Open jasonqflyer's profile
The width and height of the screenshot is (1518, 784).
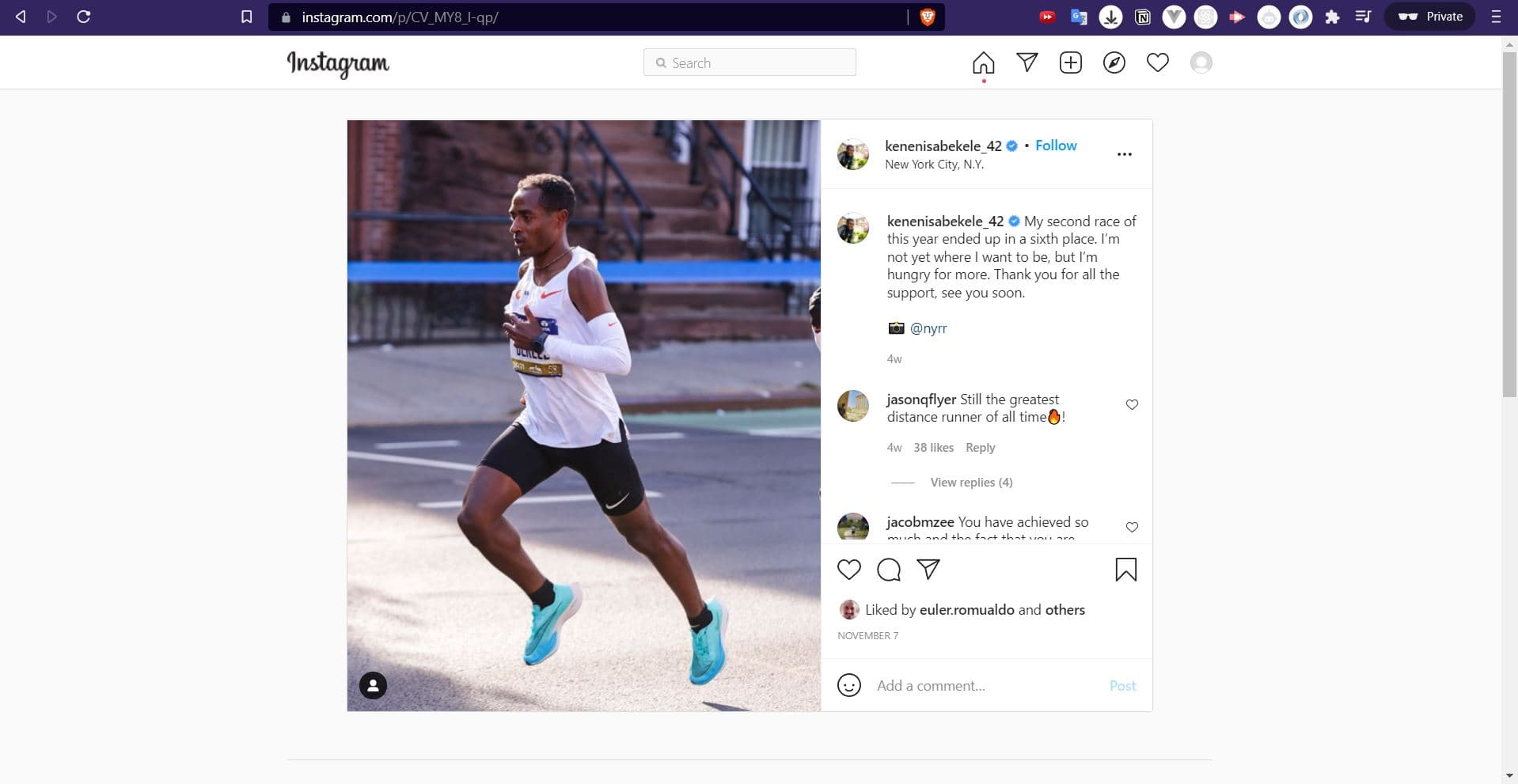tap(921, 400)
